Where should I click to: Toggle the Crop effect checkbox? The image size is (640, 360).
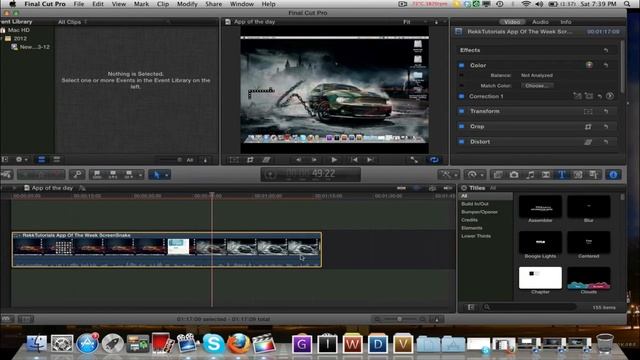tap(462, 127)
